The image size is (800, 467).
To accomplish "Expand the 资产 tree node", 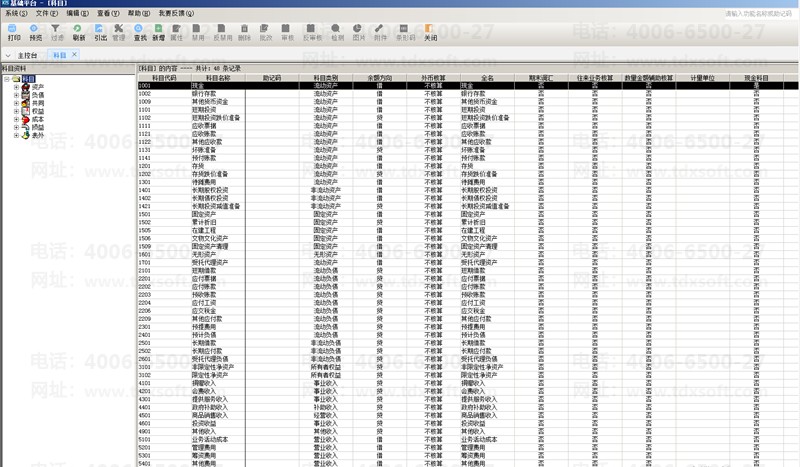I will click(x=16, y=87).
